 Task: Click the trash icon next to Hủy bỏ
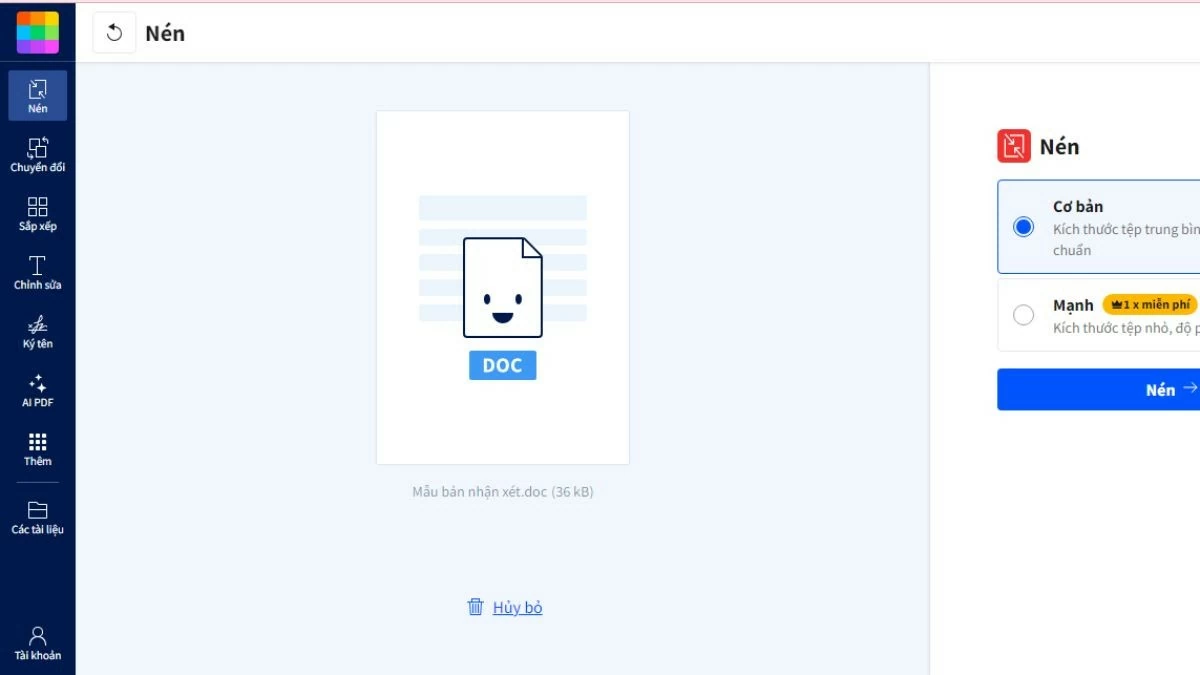coord(476,607)
